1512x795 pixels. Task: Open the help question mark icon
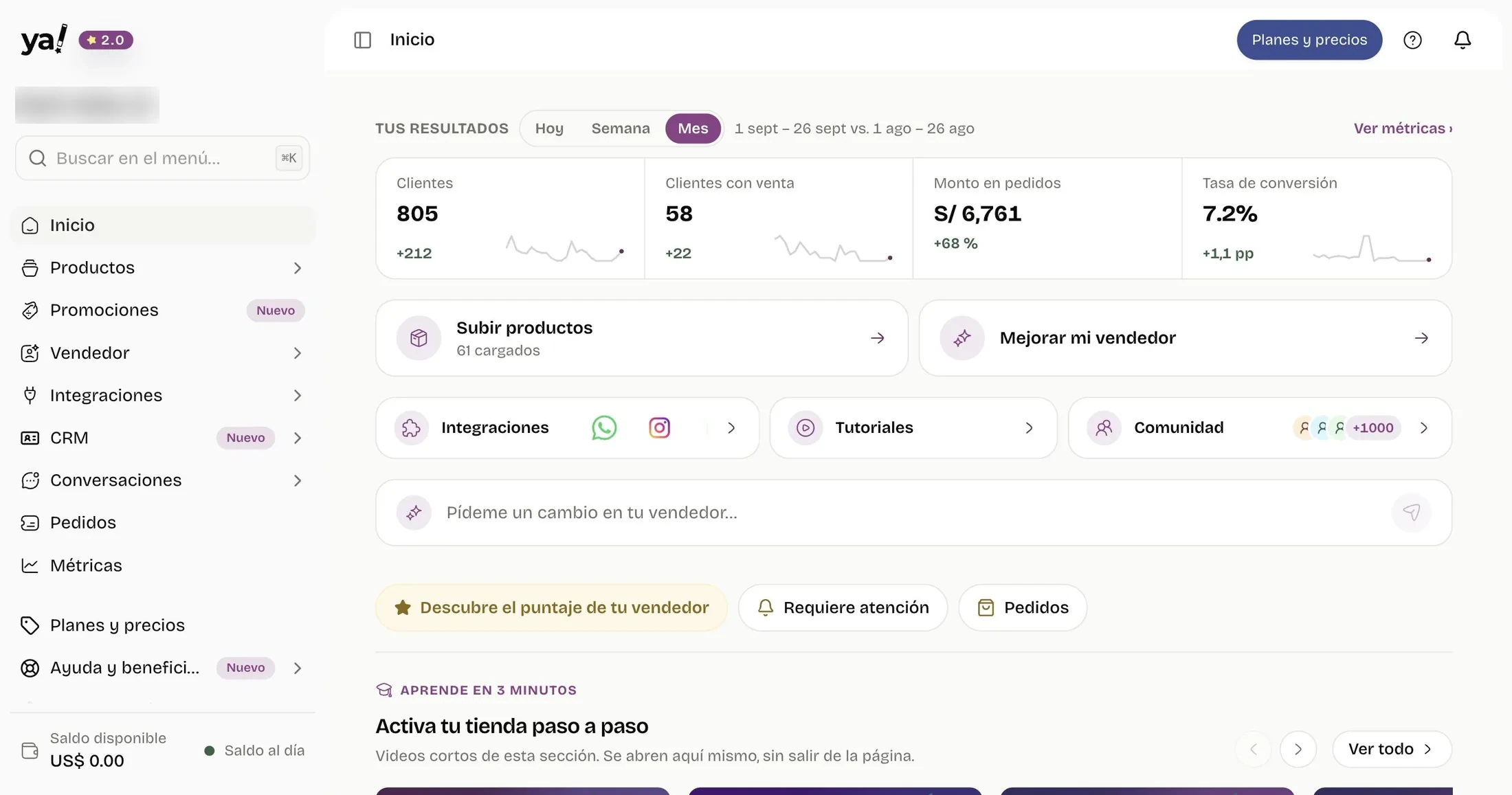pyautogui.click(x=1412, y=40)
